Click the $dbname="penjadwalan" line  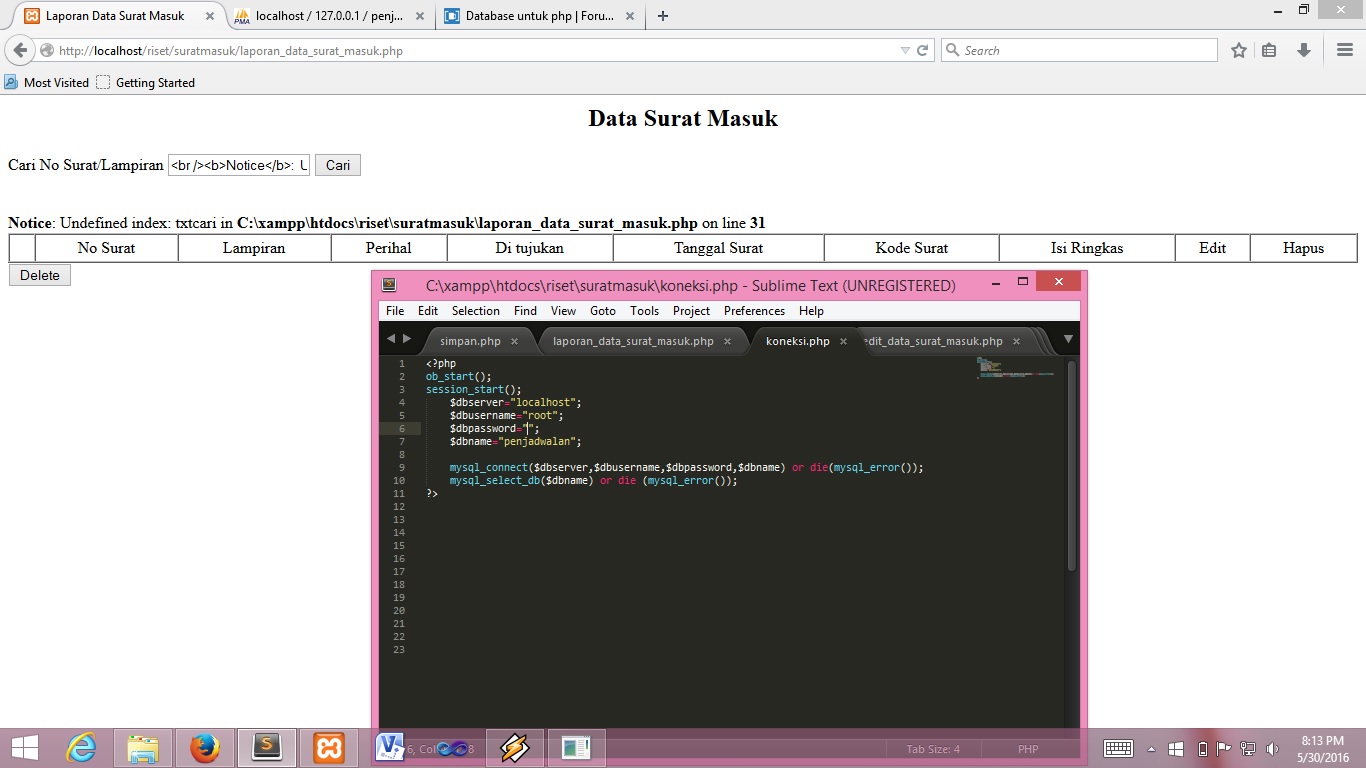(515, 441)
